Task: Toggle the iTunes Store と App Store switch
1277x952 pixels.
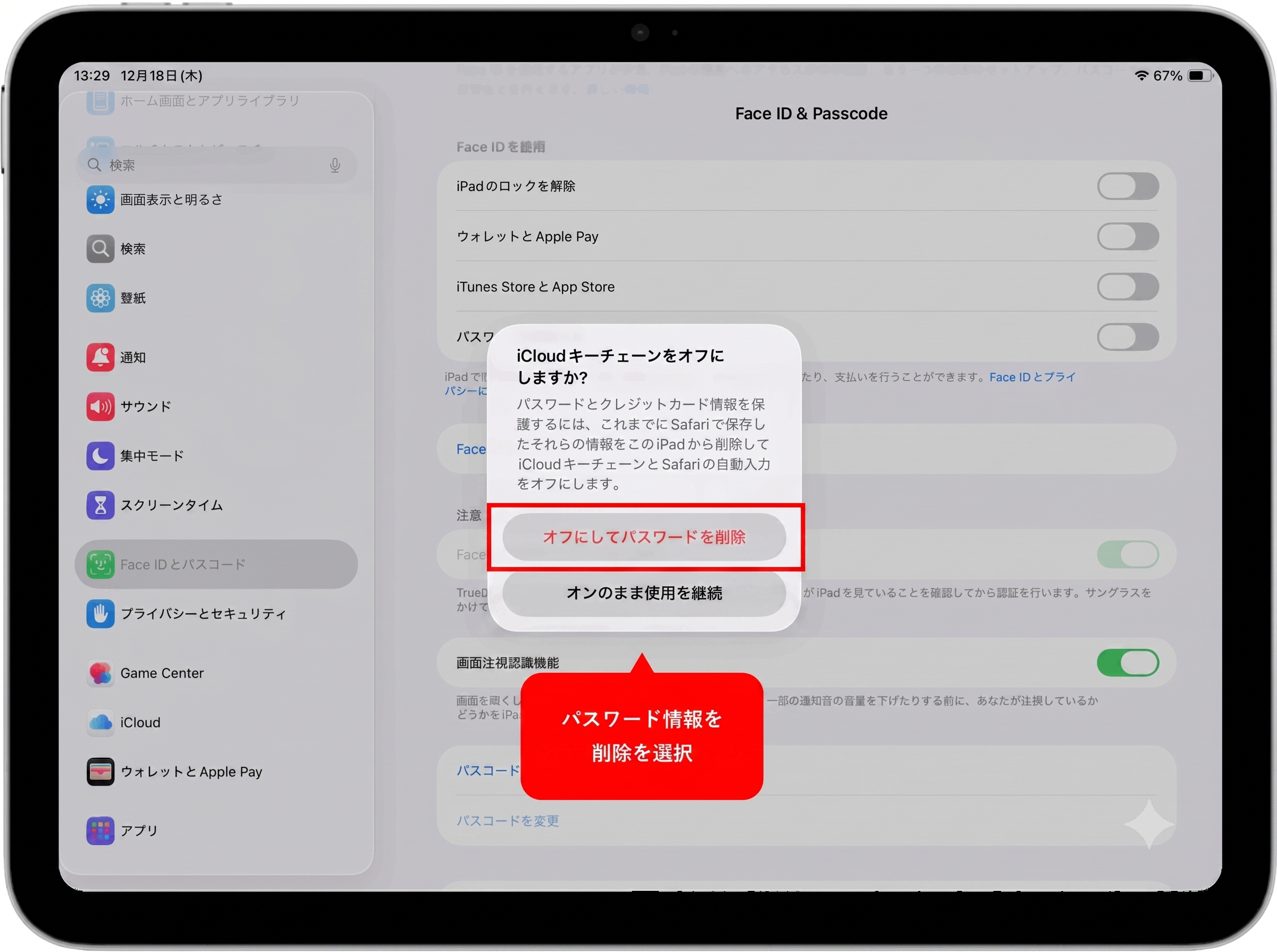Action: (x=1127, y=287)
